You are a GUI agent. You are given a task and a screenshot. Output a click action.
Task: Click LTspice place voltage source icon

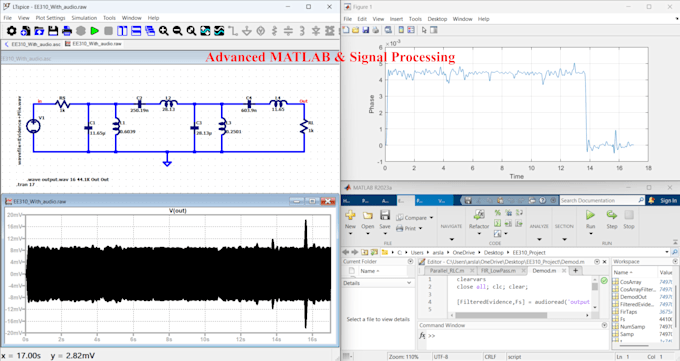tap(261, 31)
